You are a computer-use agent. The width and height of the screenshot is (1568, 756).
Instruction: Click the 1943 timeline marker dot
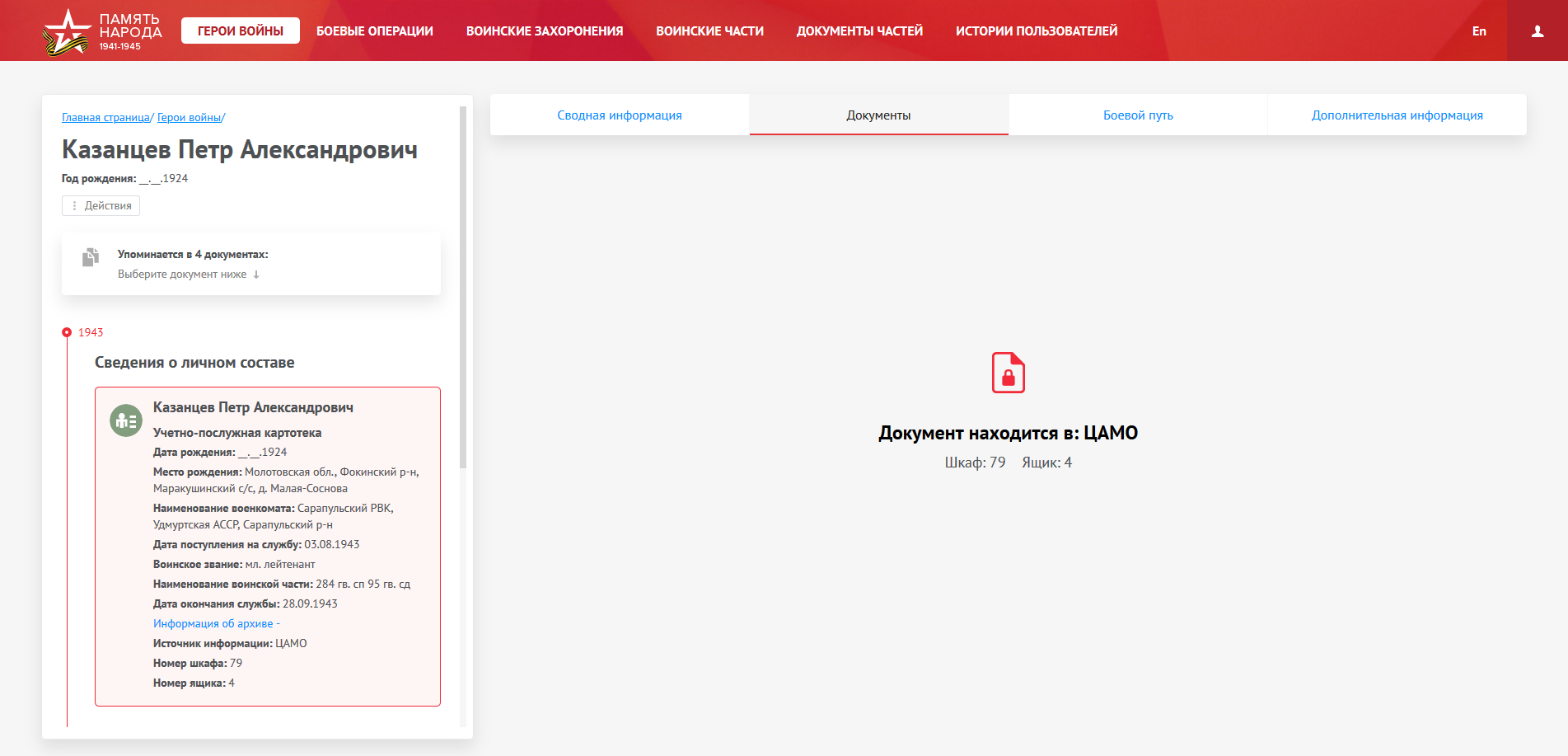[x=67, y=332]
